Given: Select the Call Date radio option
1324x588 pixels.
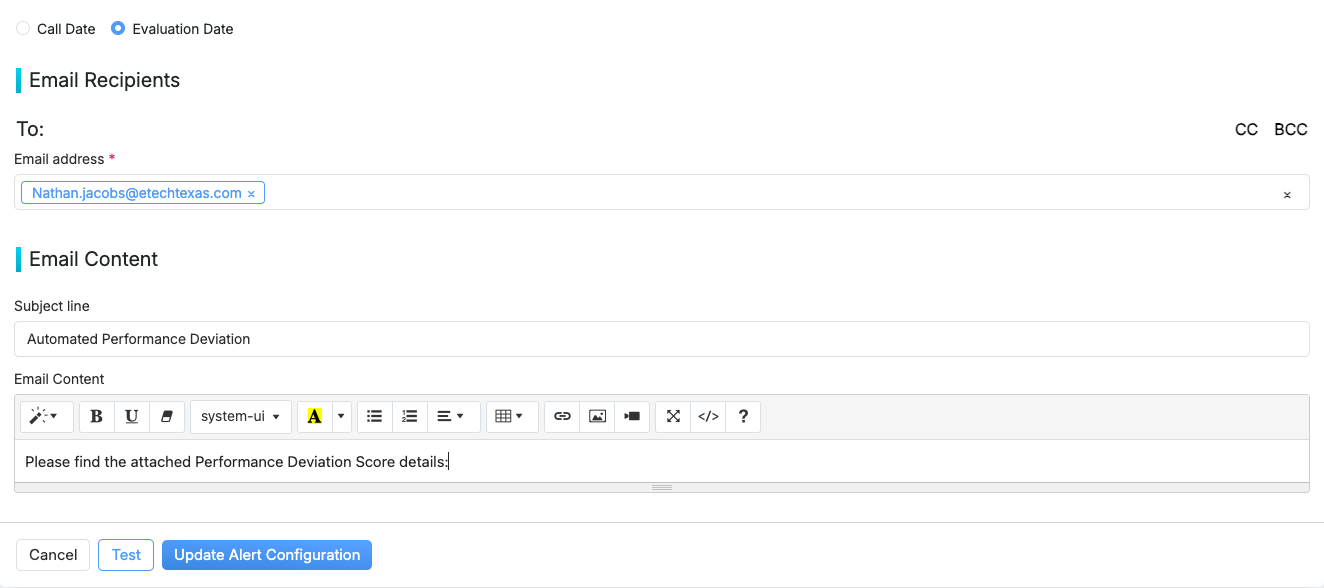Looking at the screenshot, I should 23,29.
